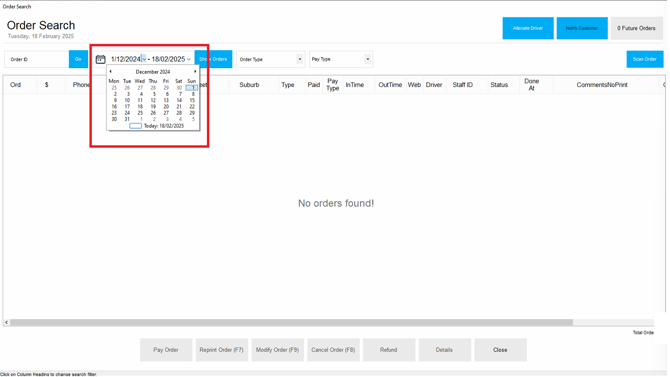Viewport: 670px width, 377px height.
Task: Click the horizontal scrollbar thumb
Action: coord(291,322)
